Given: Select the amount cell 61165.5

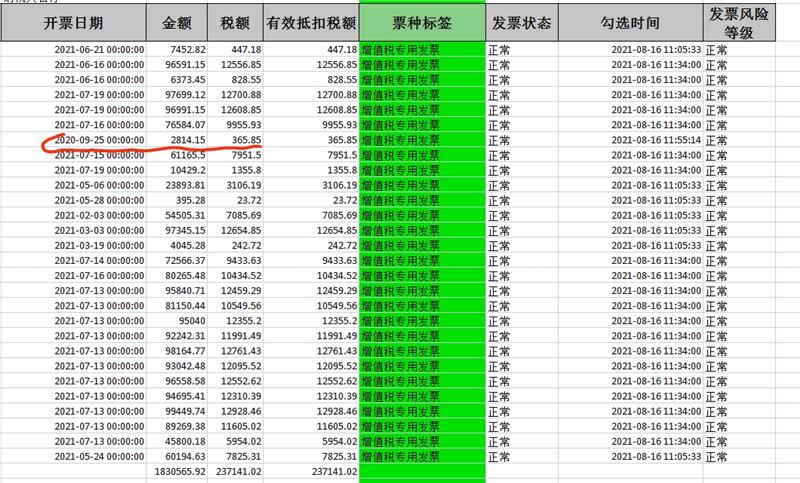Looking at the screenshot, I should point(187,155).
